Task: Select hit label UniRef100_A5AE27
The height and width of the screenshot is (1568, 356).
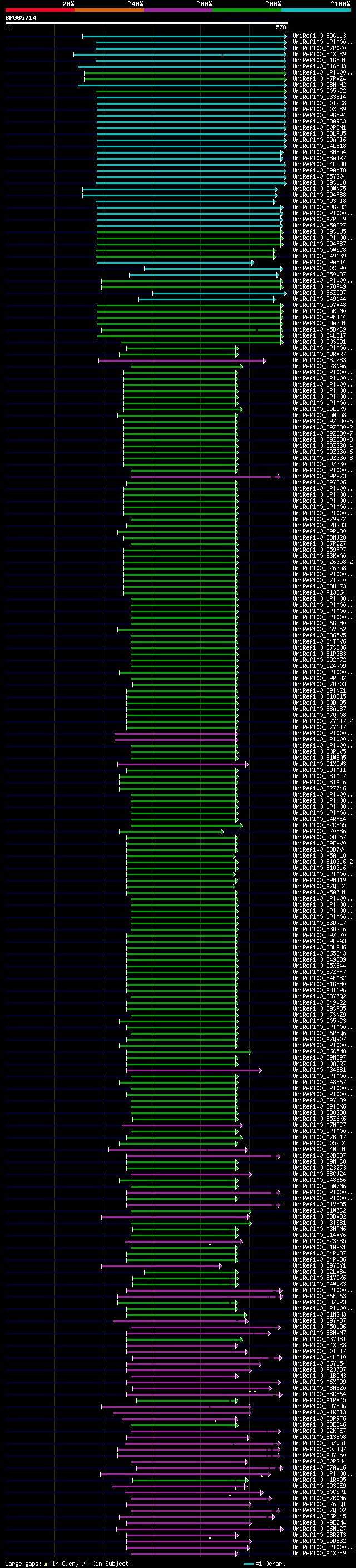Action: 319,225
